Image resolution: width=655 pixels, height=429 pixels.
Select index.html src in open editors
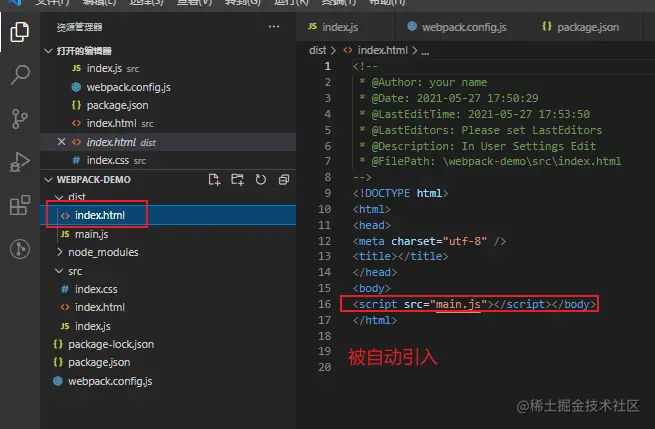(x=168, y=124)
